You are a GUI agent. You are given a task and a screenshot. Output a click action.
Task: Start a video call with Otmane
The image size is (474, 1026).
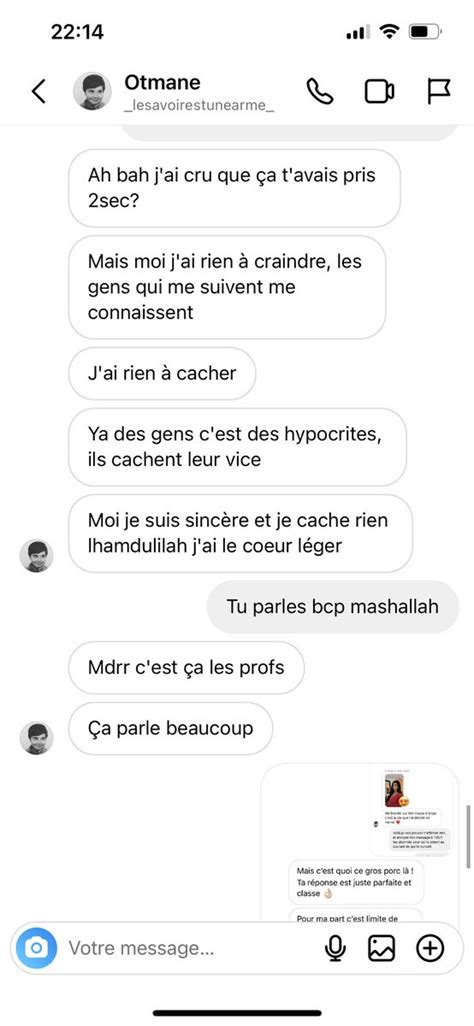click(x=379, y=92)
